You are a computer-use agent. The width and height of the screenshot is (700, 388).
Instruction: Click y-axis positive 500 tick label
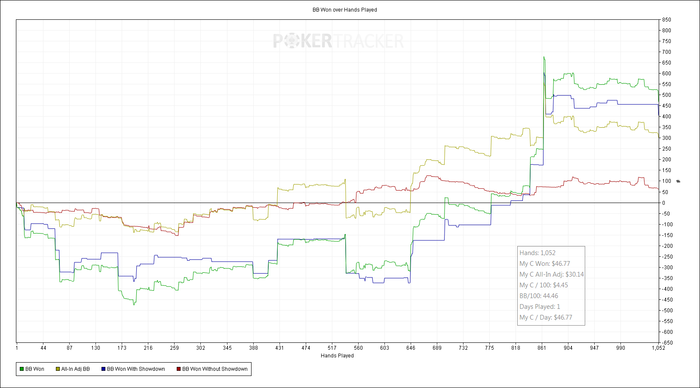coord(667,95)
